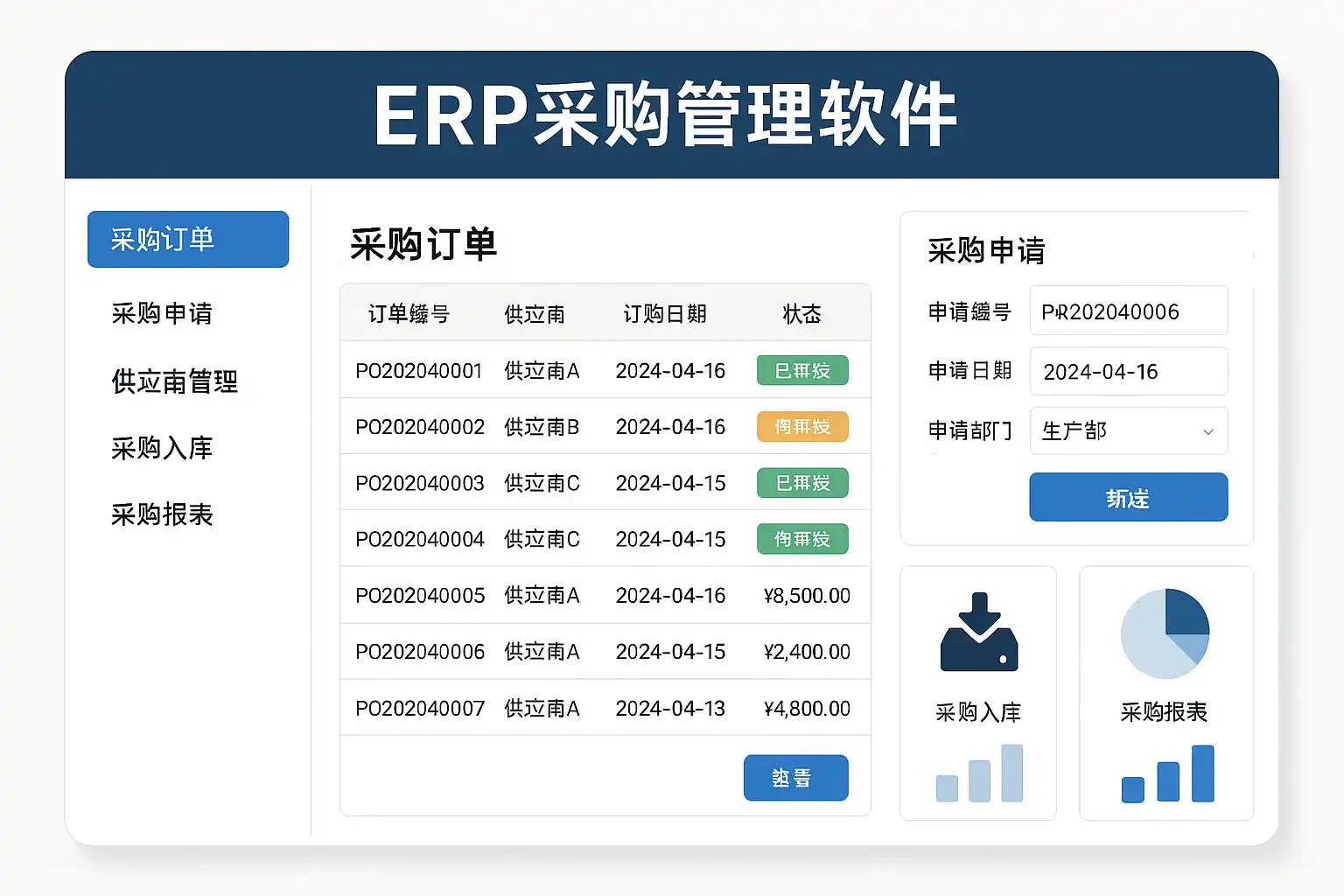This screenshot has height=896, width=1344.
Task: Click the green status badge for PO202040003
Action: [802, 483]
